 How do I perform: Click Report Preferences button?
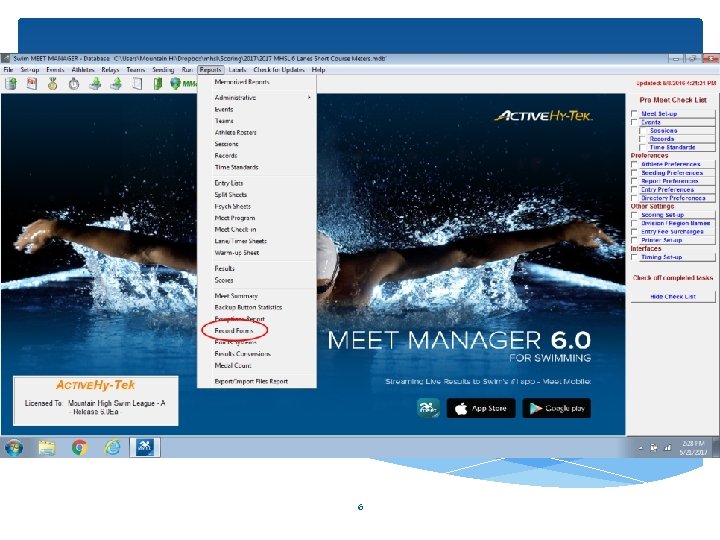677,181
